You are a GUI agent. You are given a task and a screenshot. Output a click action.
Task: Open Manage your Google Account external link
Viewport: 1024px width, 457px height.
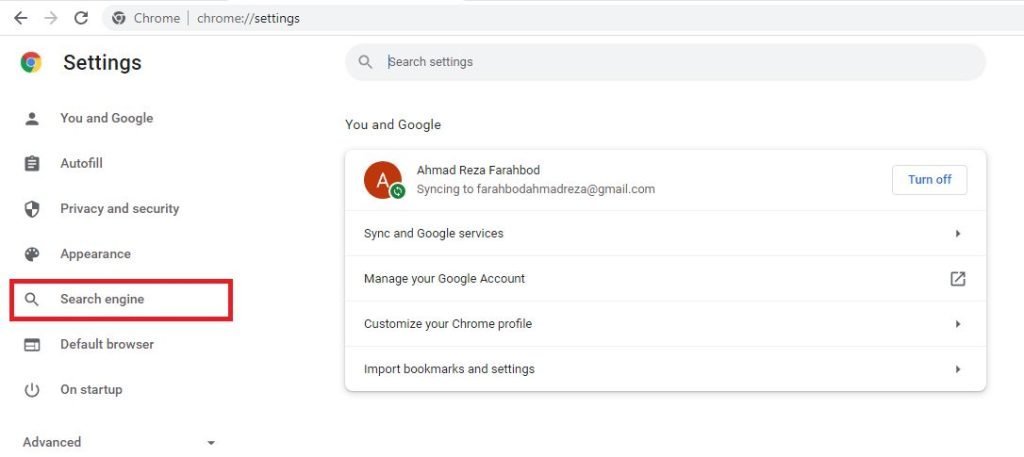coord(957,279)
